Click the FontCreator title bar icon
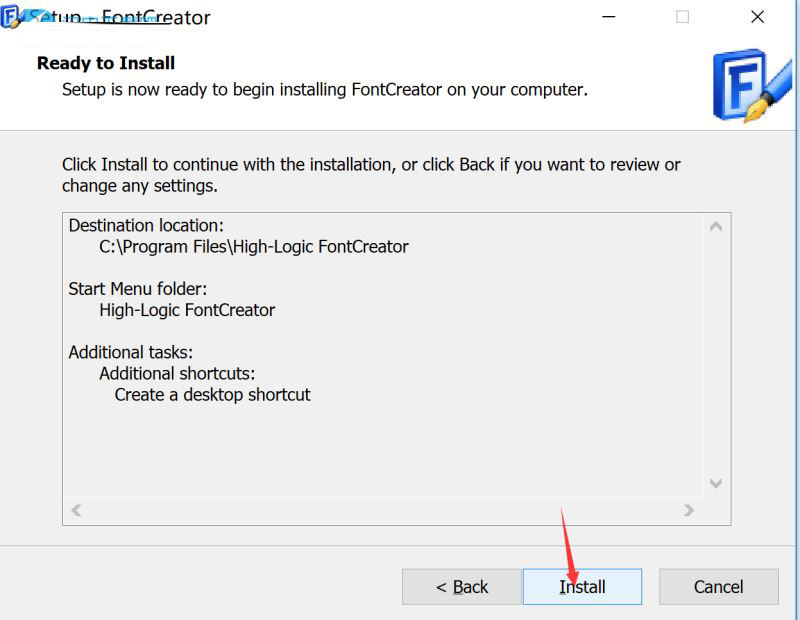 pyautogui.click(x=10, y=16)
